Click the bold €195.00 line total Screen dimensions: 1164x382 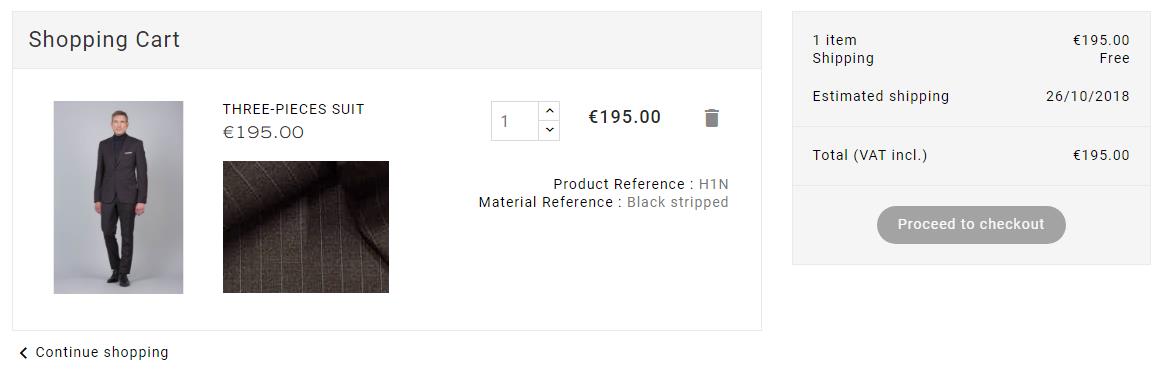coord(624,117)
